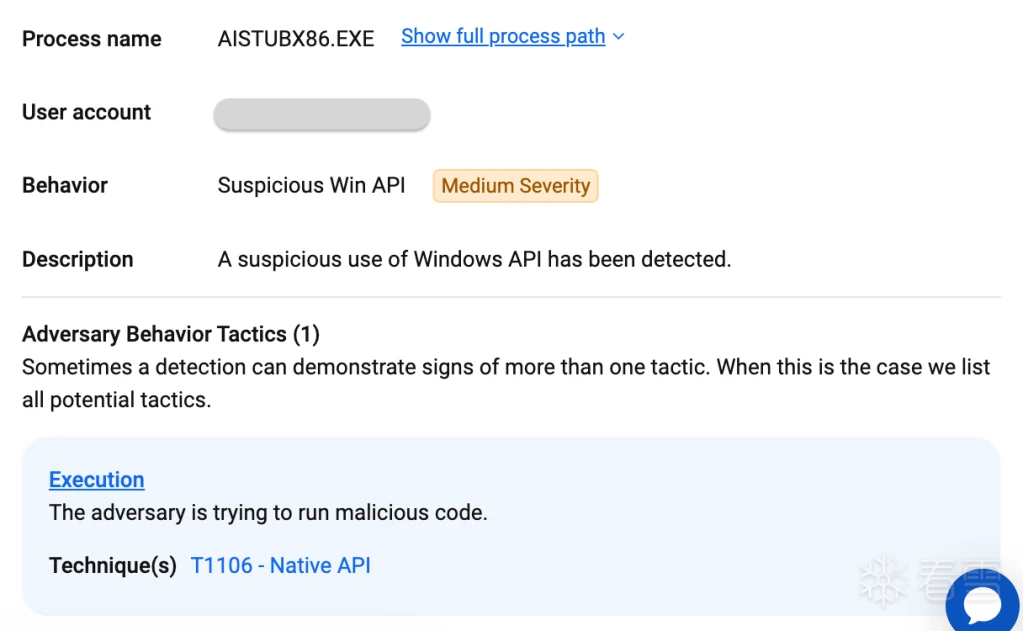Select the Adversary Behavior Tactics (1) heading
This screenshot has width=1023, height=631.
(x=171, y=334)
